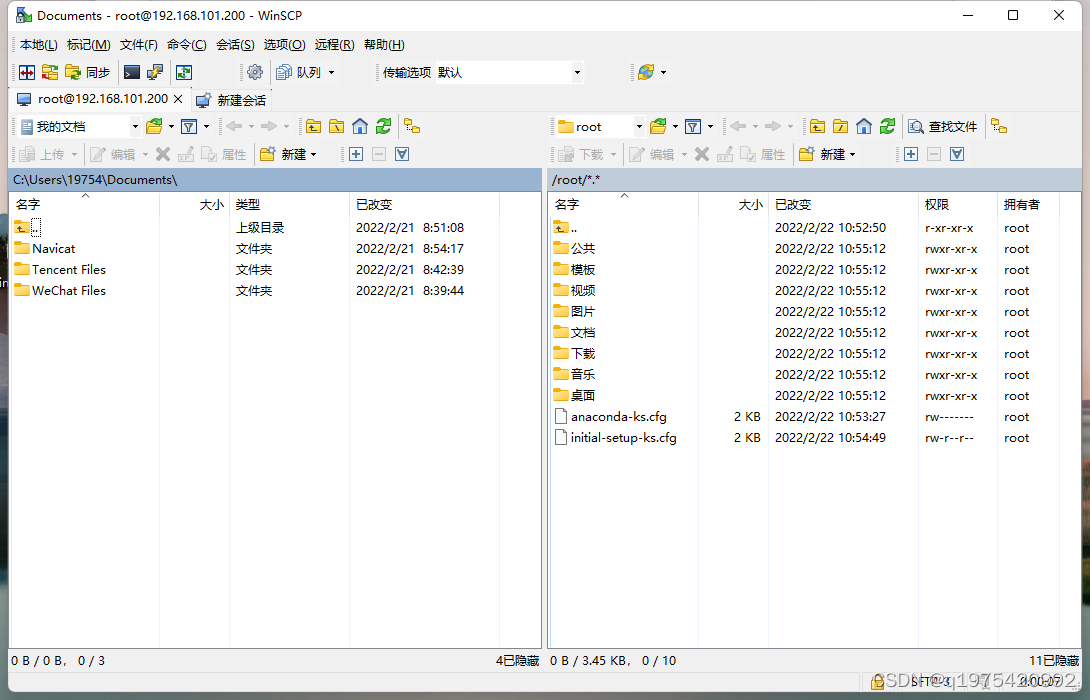The height and width of the screenshot is (700, 1090).
Task: Select the Navicat folder
Action: tap(54, 249)
